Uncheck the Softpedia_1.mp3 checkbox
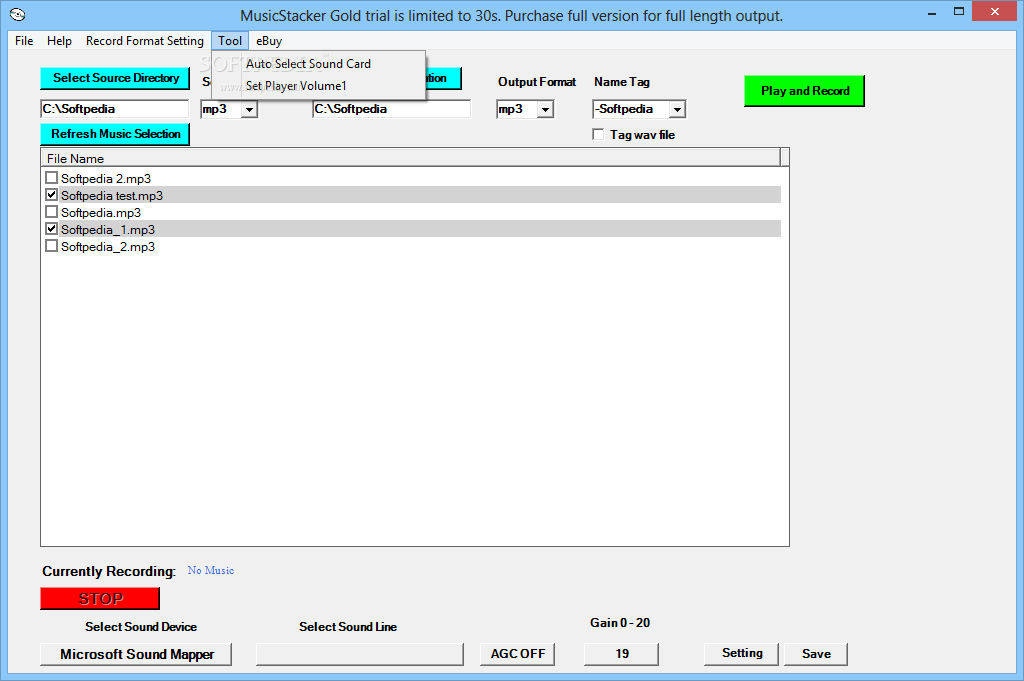Image resolution: width=1024 pixels, height=681 pixels. coord(52,229)
